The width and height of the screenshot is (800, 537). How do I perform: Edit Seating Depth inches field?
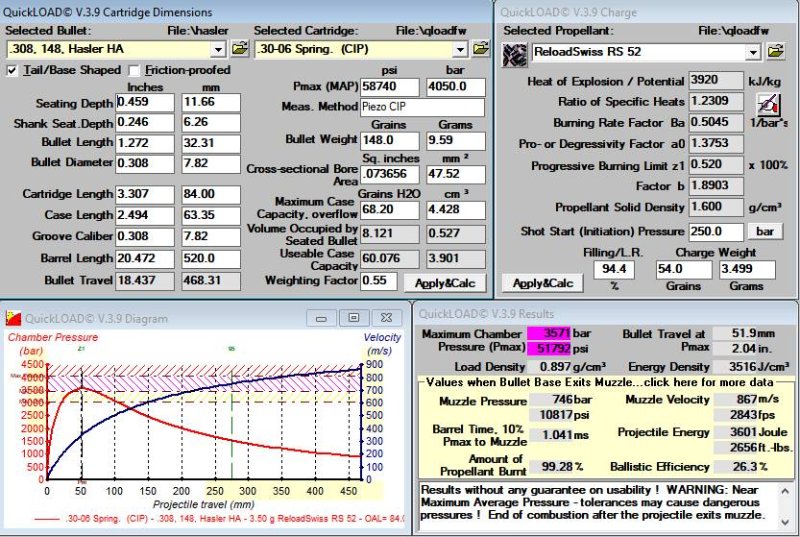[x=145, y=103]
